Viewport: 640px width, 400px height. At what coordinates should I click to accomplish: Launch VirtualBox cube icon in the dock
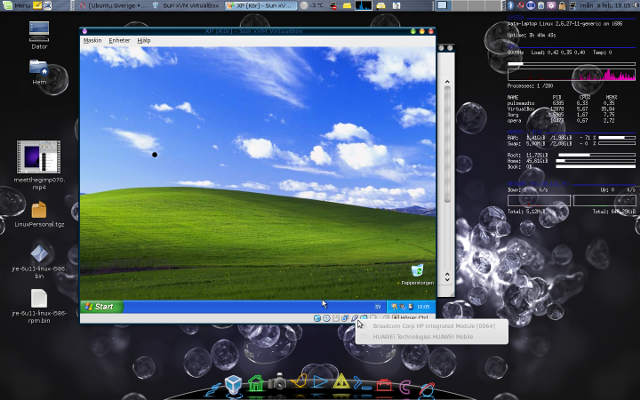tap(233, 384)
